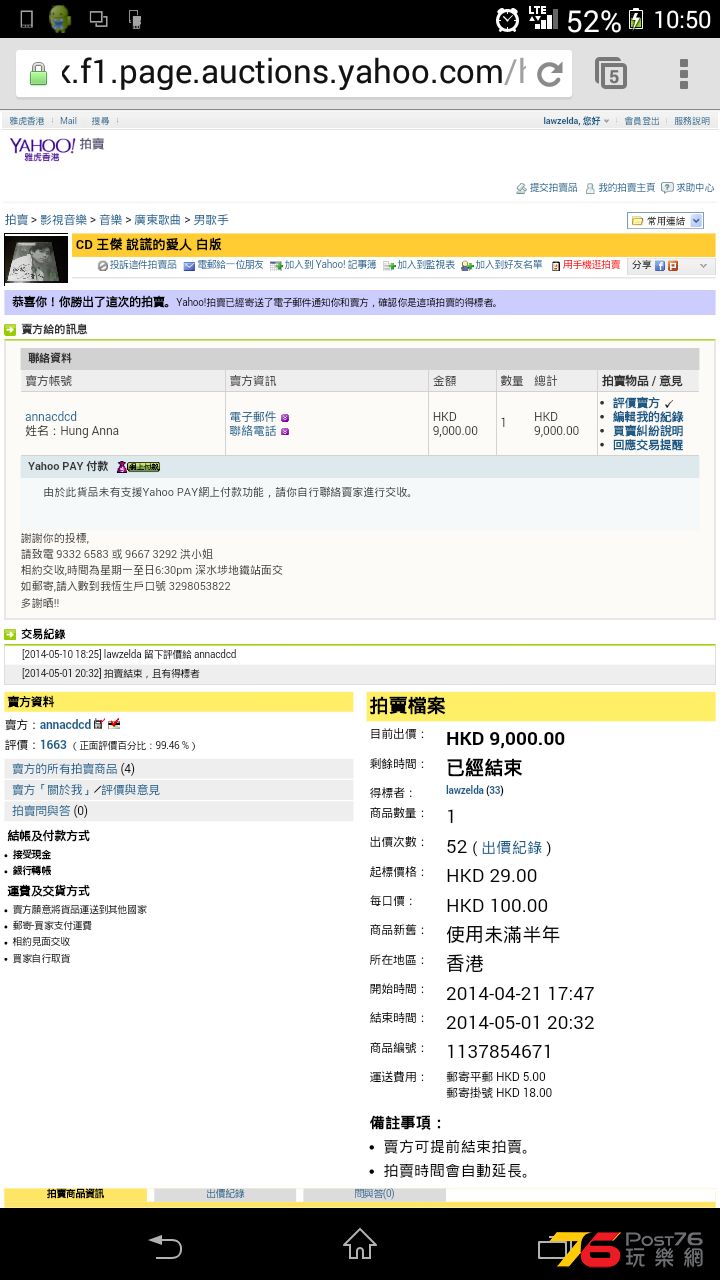This screenshot has height=1280, width=720.
Task: Click 提交拍賣品 submit item link
Action: (x=553, y=187)
